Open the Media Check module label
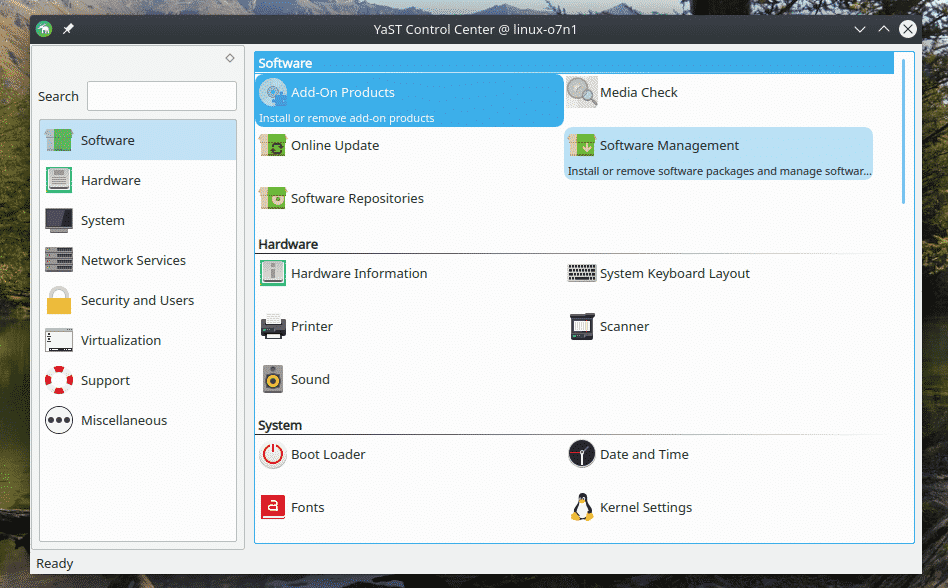The image size is (948, 588). click(638, 92)
